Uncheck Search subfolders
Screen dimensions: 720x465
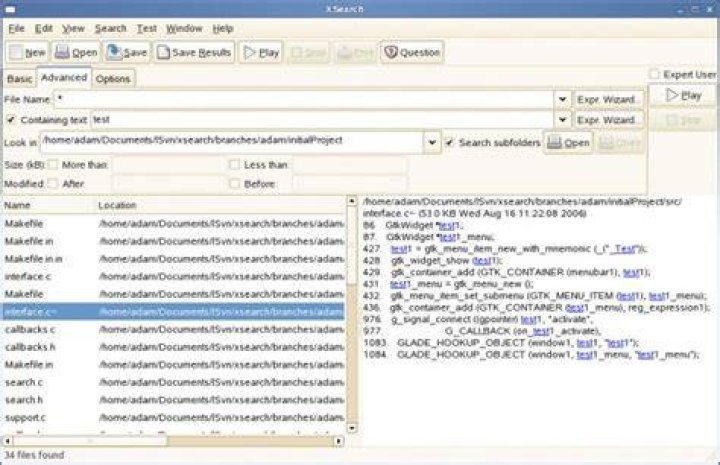[x=449, y=143]
